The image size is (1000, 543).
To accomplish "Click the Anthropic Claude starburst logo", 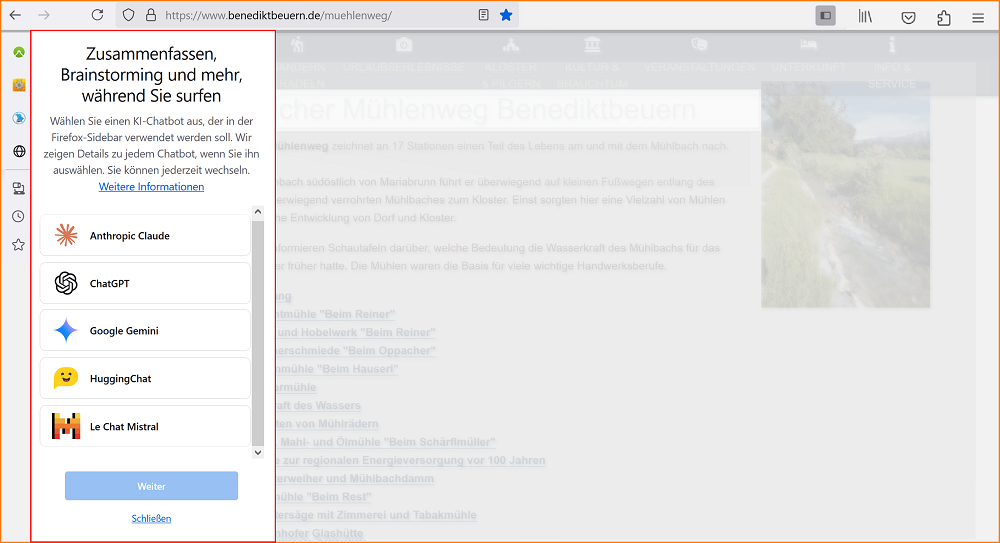I will 66,235.
